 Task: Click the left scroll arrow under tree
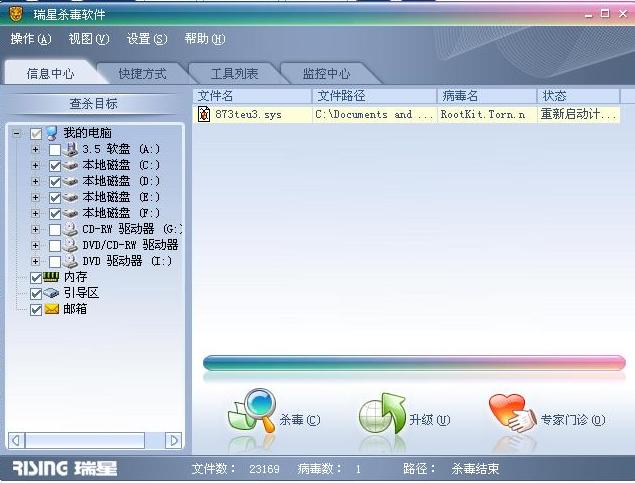(17, 440)
